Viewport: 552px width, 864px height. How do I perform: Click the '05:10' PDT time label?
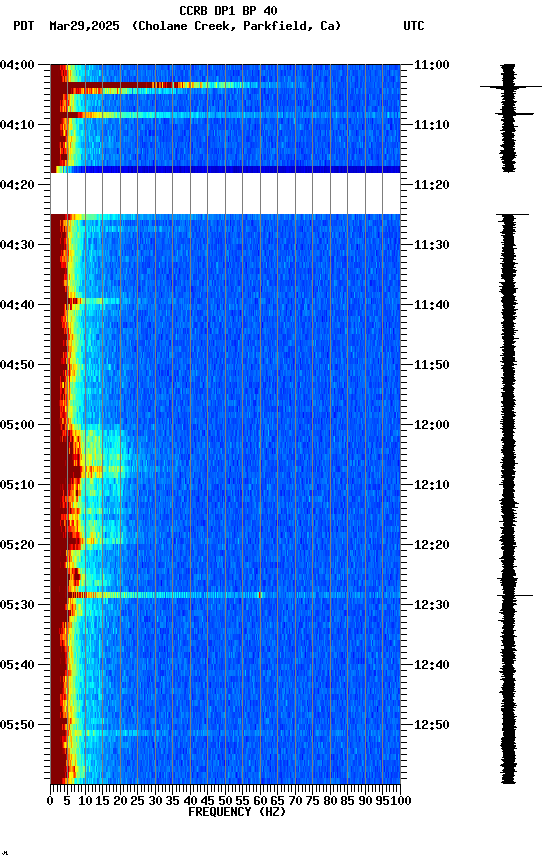[x=17, y=485]
